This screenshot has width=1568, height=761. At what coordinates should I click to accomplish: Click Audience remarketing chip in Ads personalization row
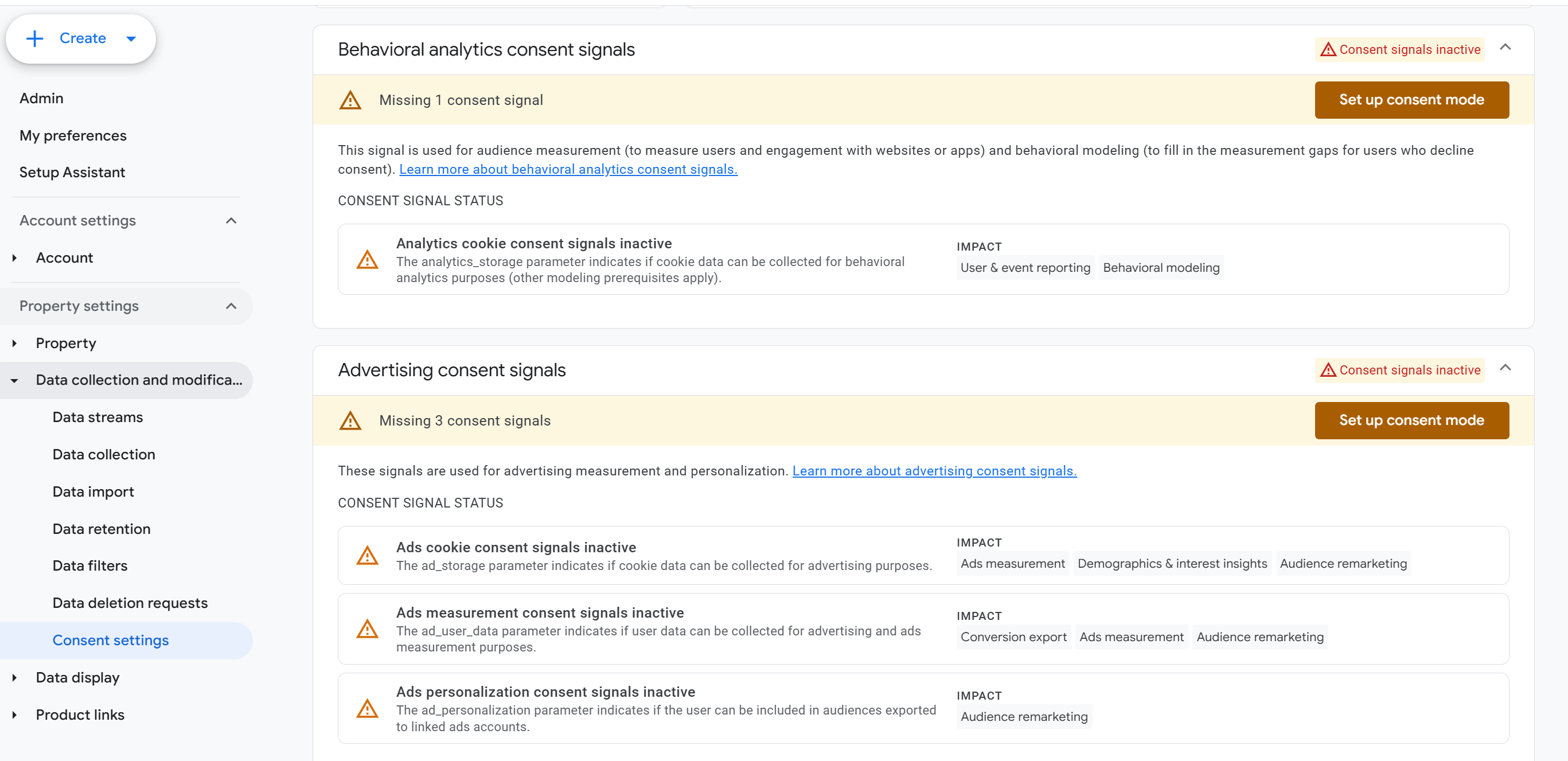point(1024,717)
